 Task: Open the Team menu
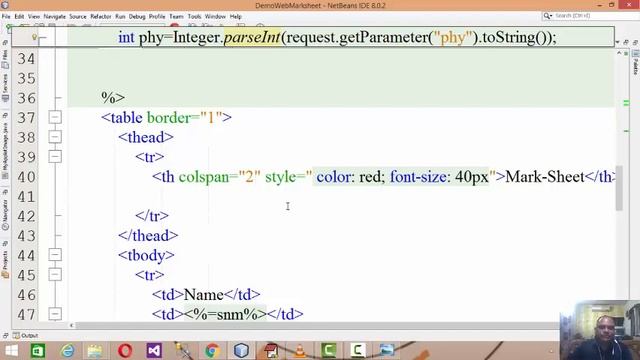(x=176, y=16)
